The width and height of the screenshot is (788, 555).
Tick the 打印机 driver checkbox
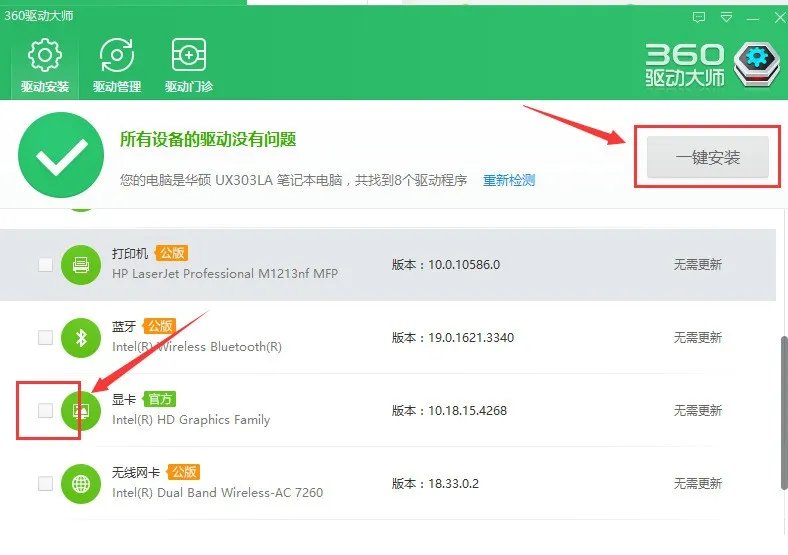click(x=45, y=264)
